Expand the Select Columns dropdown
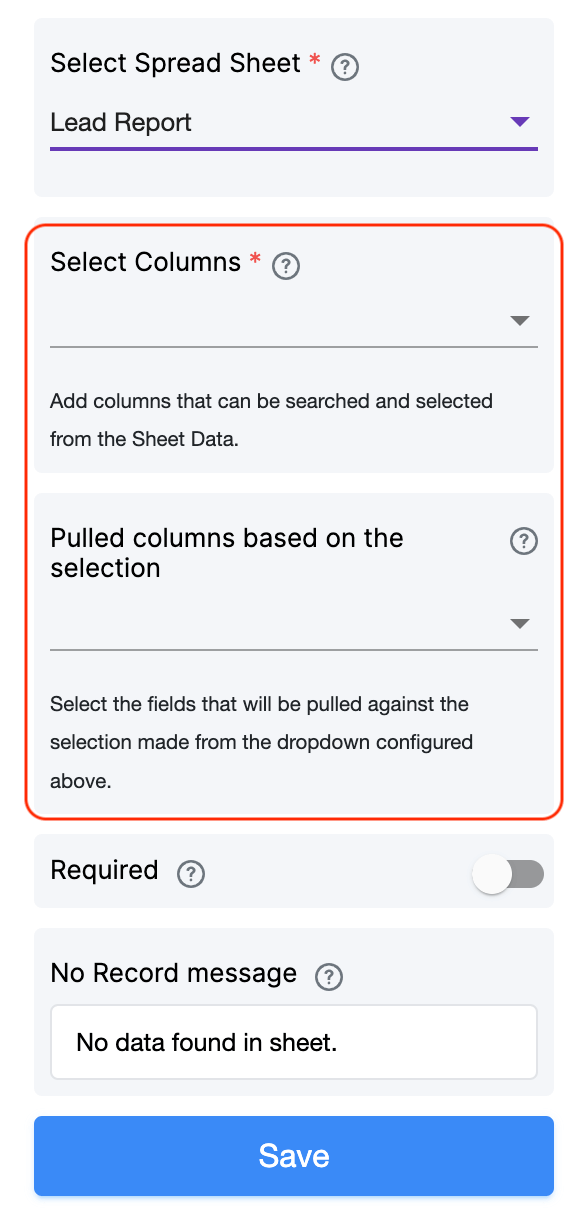 tap(520, 320)
